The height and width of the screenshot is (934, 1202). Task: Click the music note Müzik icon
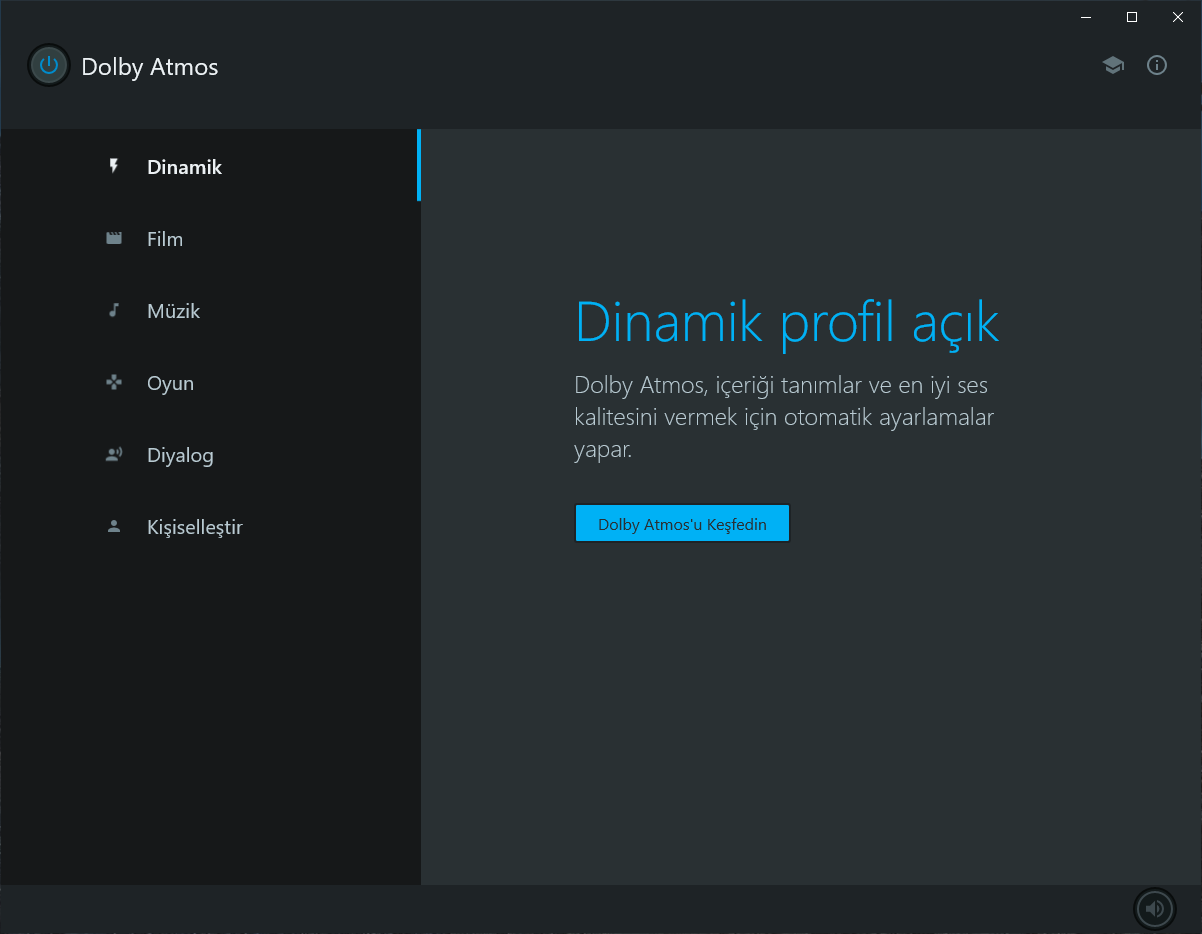point(114,311)
